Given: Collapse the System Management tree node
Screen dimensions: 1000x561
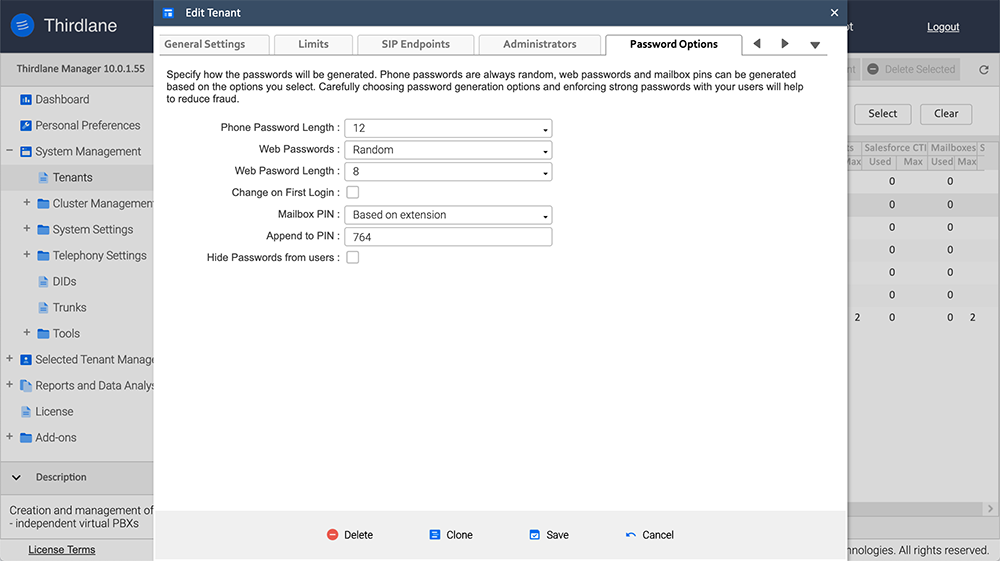Looking at the screenshot, I should [10, 151].
